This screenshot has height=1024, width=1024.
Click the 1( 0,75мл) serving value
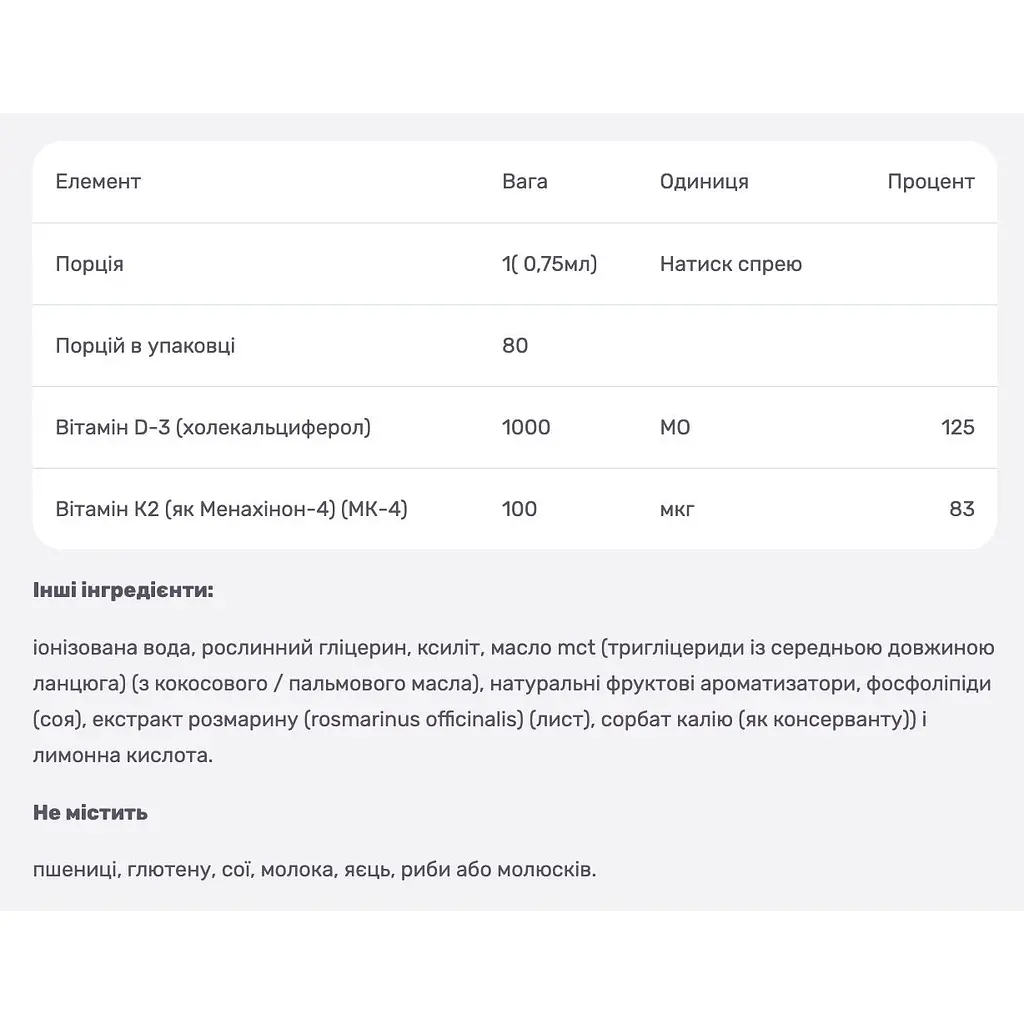point(549,264)
